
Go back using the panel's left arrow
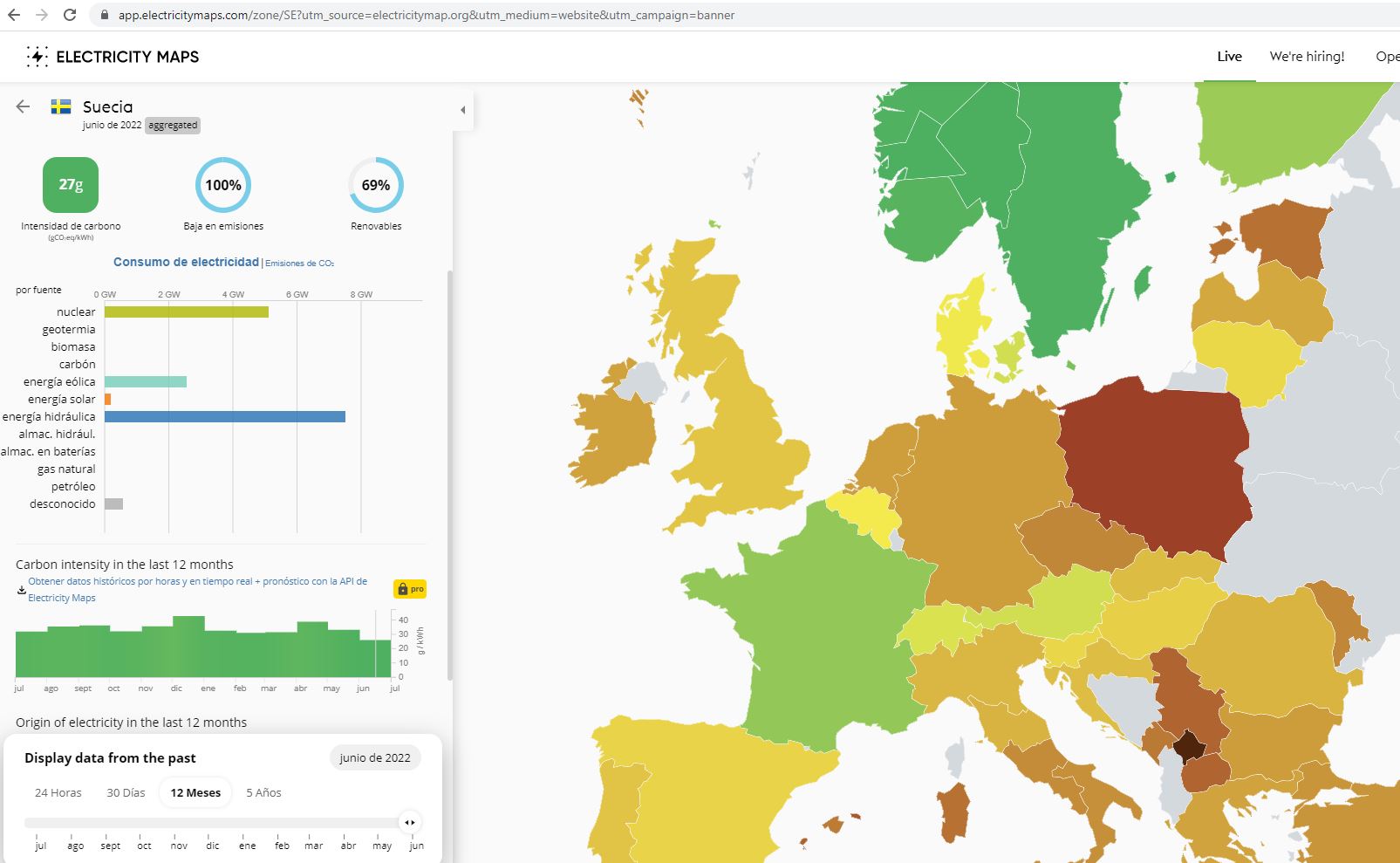(24, 106)
